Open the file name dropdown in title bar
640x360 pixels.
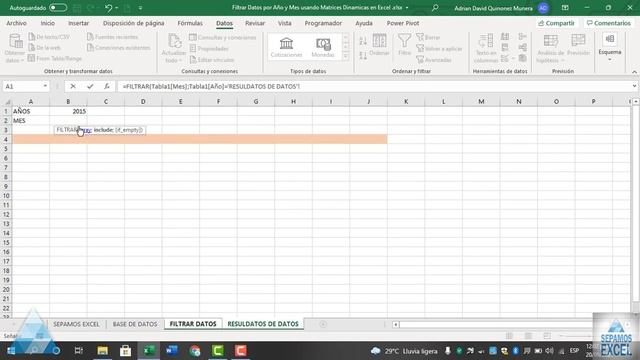tap(407, 8)
